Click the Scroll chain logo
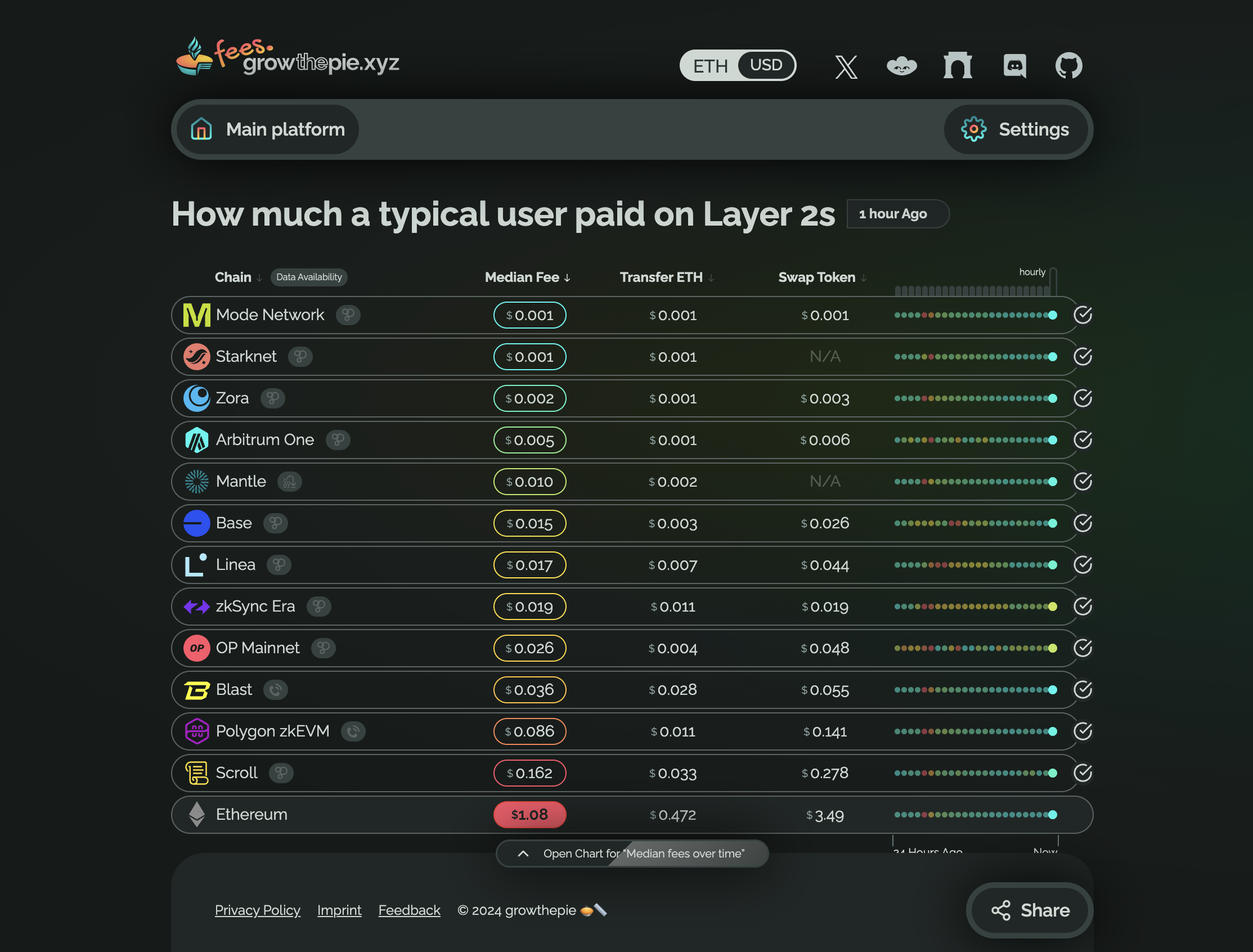1253x952 pixels. coord(197,774)
